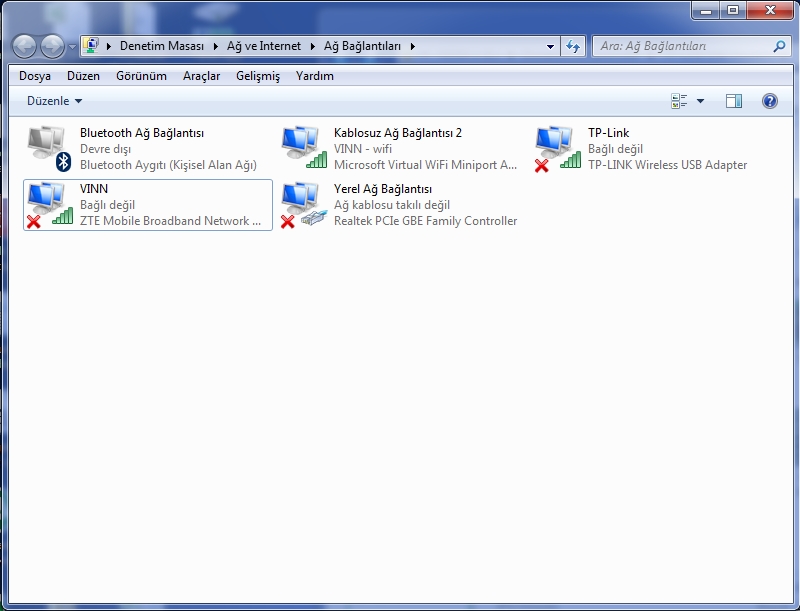Screen dimensions: 800x611
Task: Open the Düzenle dropdown menu
Action: 54,101
